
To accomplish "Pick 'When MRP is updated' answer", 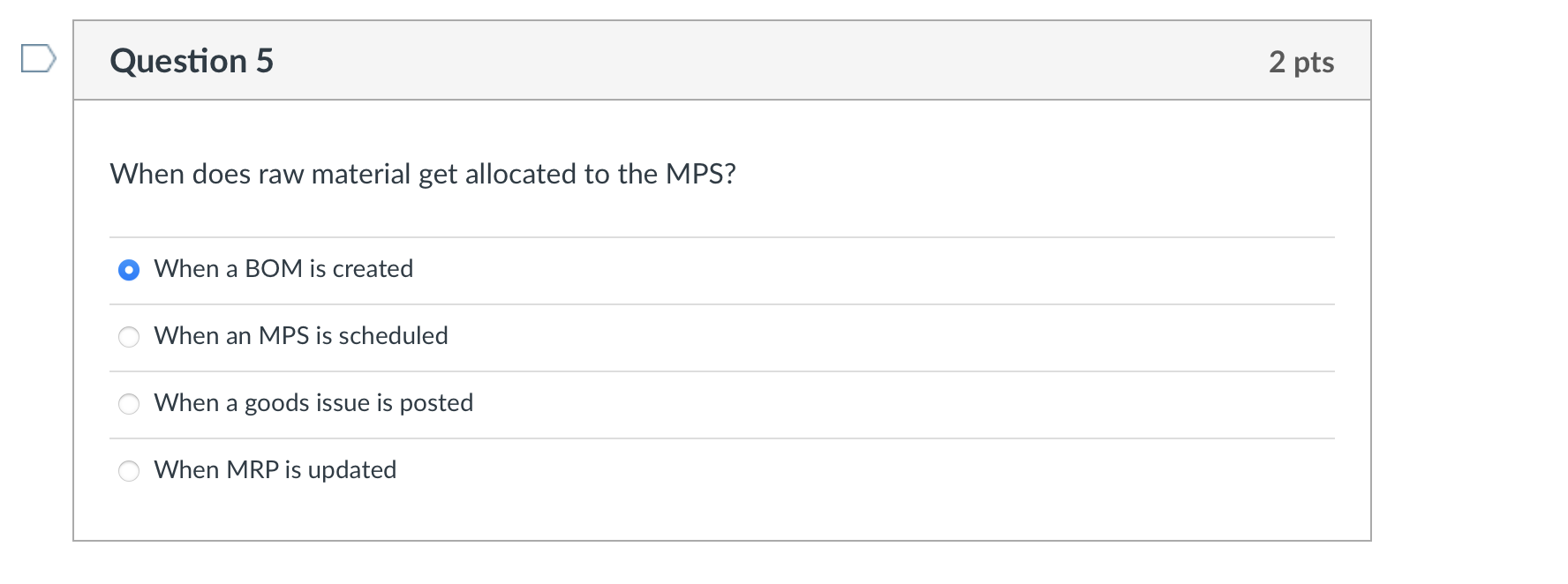I will (x=129, y=470).
